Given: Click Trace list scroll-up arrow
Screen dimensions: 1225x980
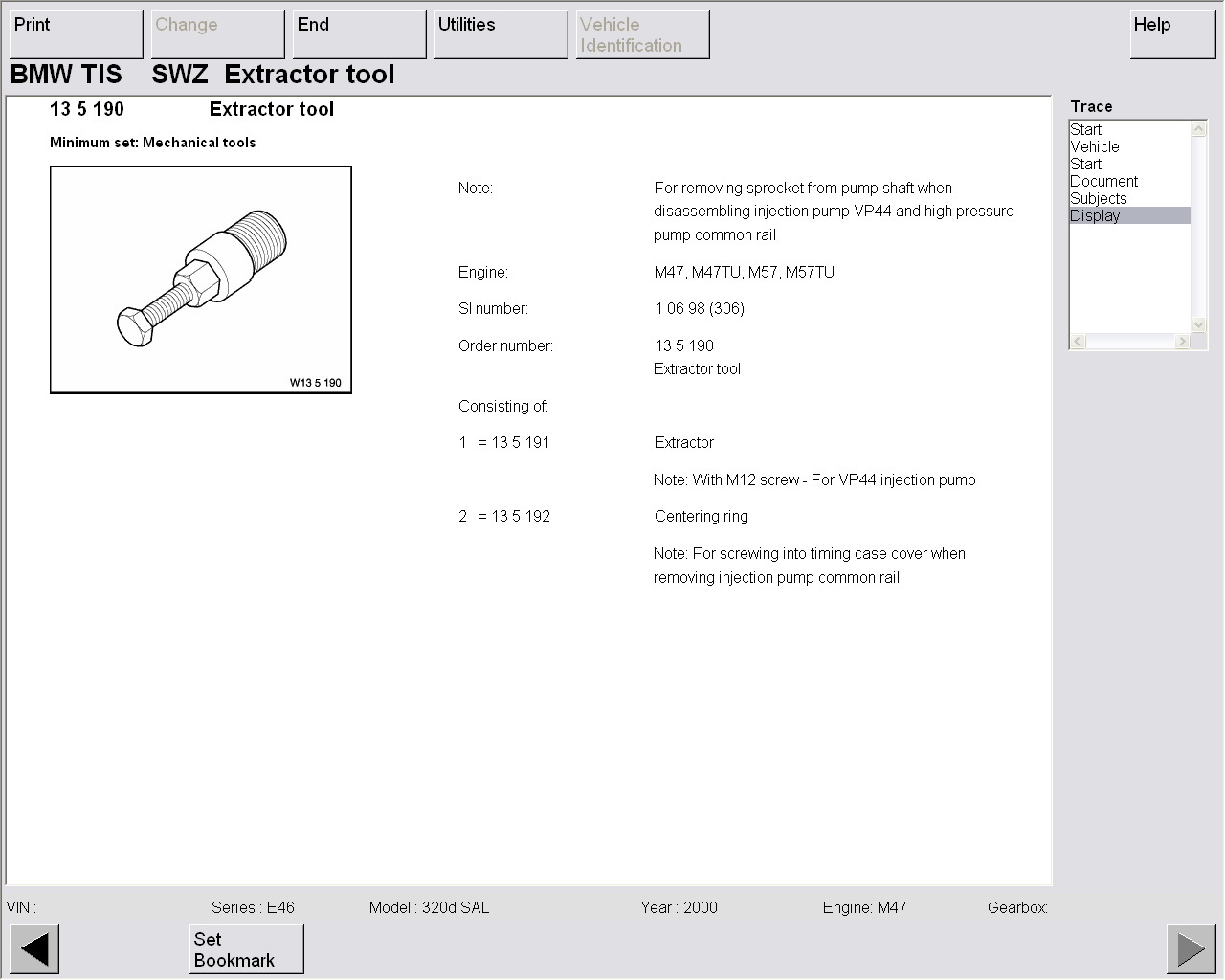Looking at the screenshot, I should [x=1199, y=128].
